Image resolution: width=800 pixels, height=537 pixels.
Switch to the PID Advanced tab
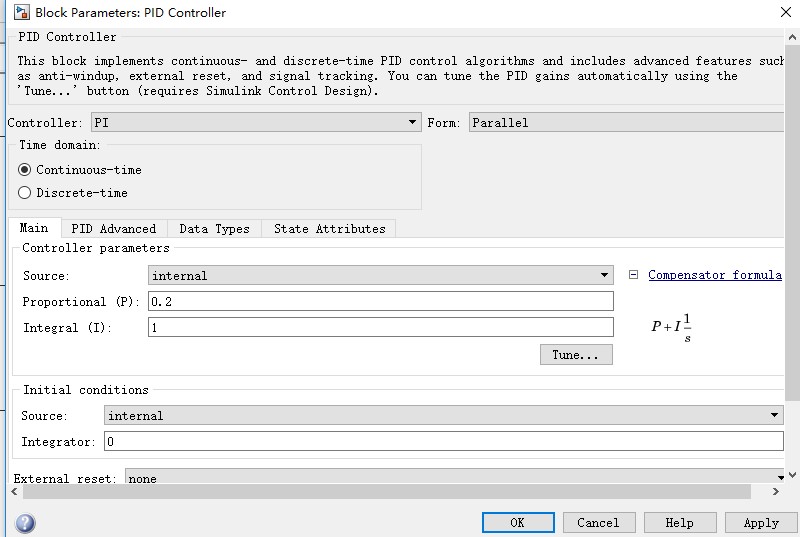(114, 229)
